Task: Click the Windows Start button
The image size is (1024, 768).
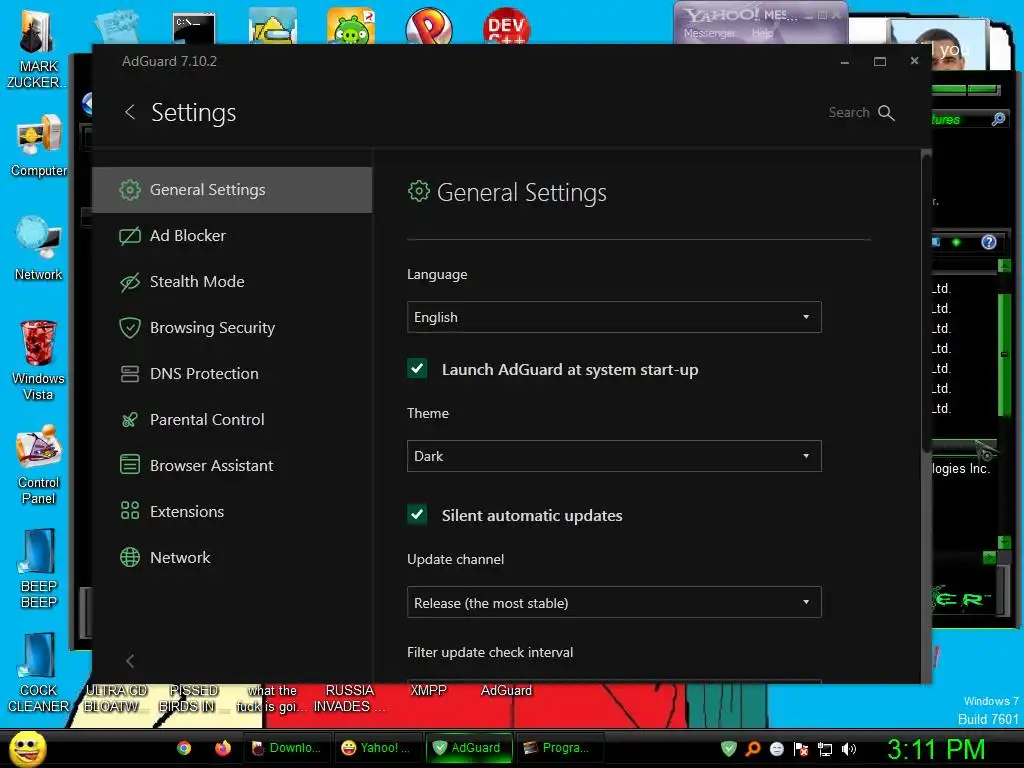Action: tap(27, 748)
